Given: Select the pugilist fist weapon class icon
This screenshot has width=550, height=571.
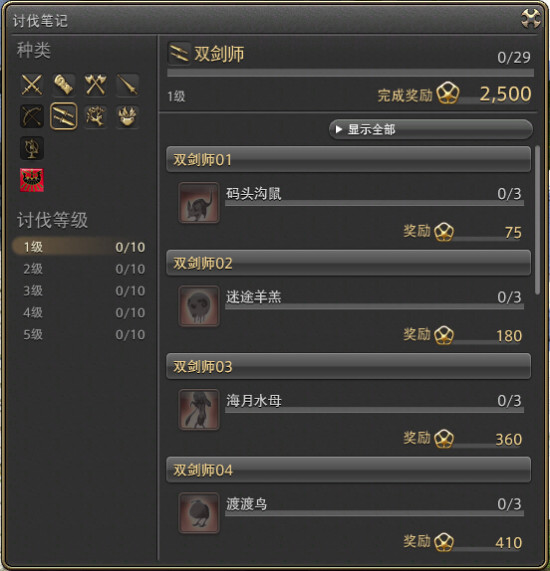Looking at the screenshot, I should tap(64, 84).
